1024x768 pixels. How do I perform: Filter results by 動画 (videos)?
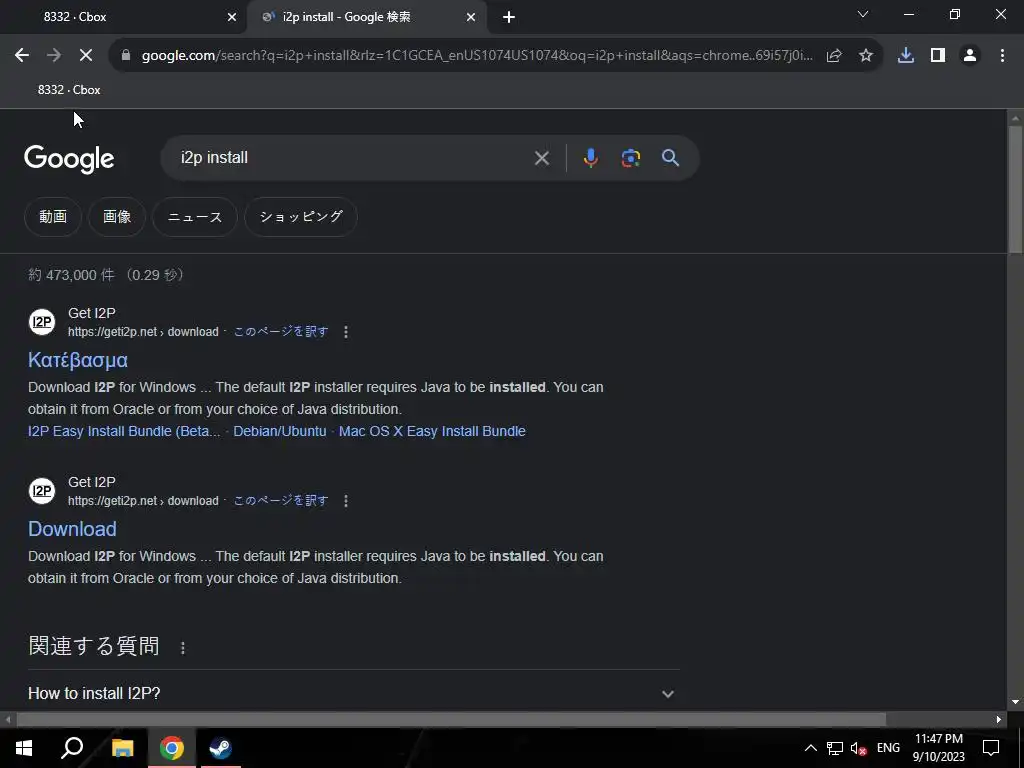point(53,217)
